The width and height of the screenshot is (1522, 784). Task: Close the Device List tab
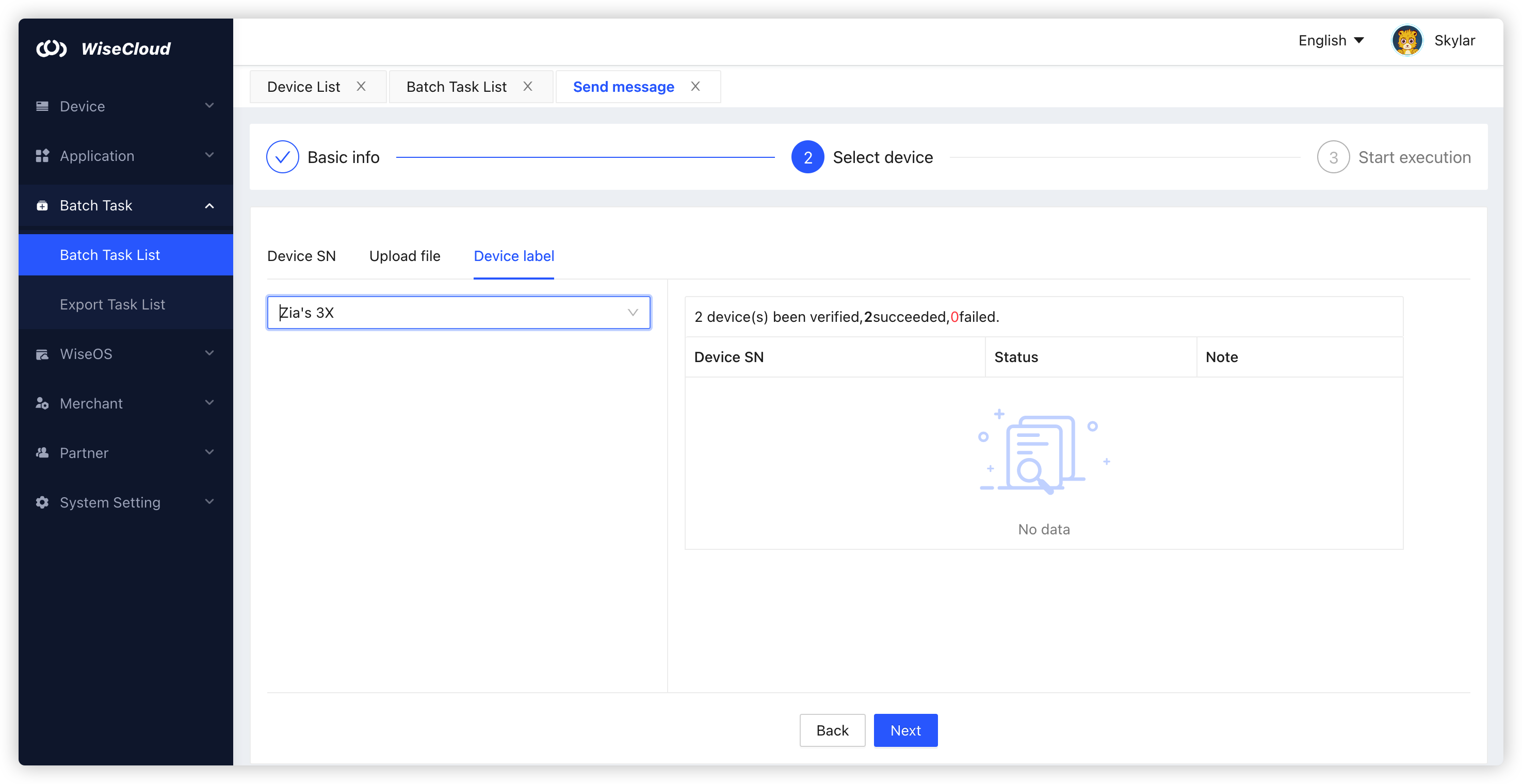[361, 86]
